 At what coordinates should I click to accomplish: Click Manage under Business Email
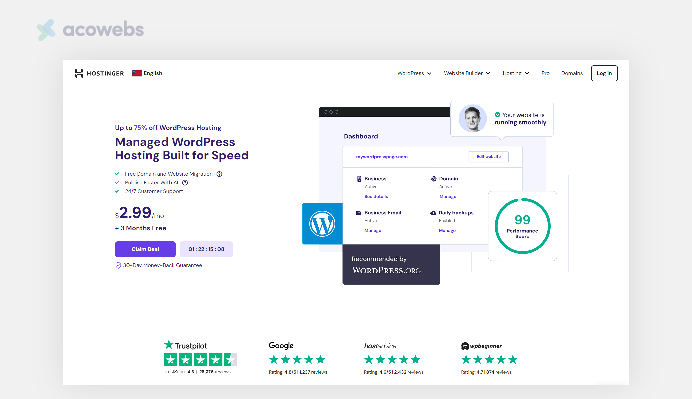click(372, 231)
